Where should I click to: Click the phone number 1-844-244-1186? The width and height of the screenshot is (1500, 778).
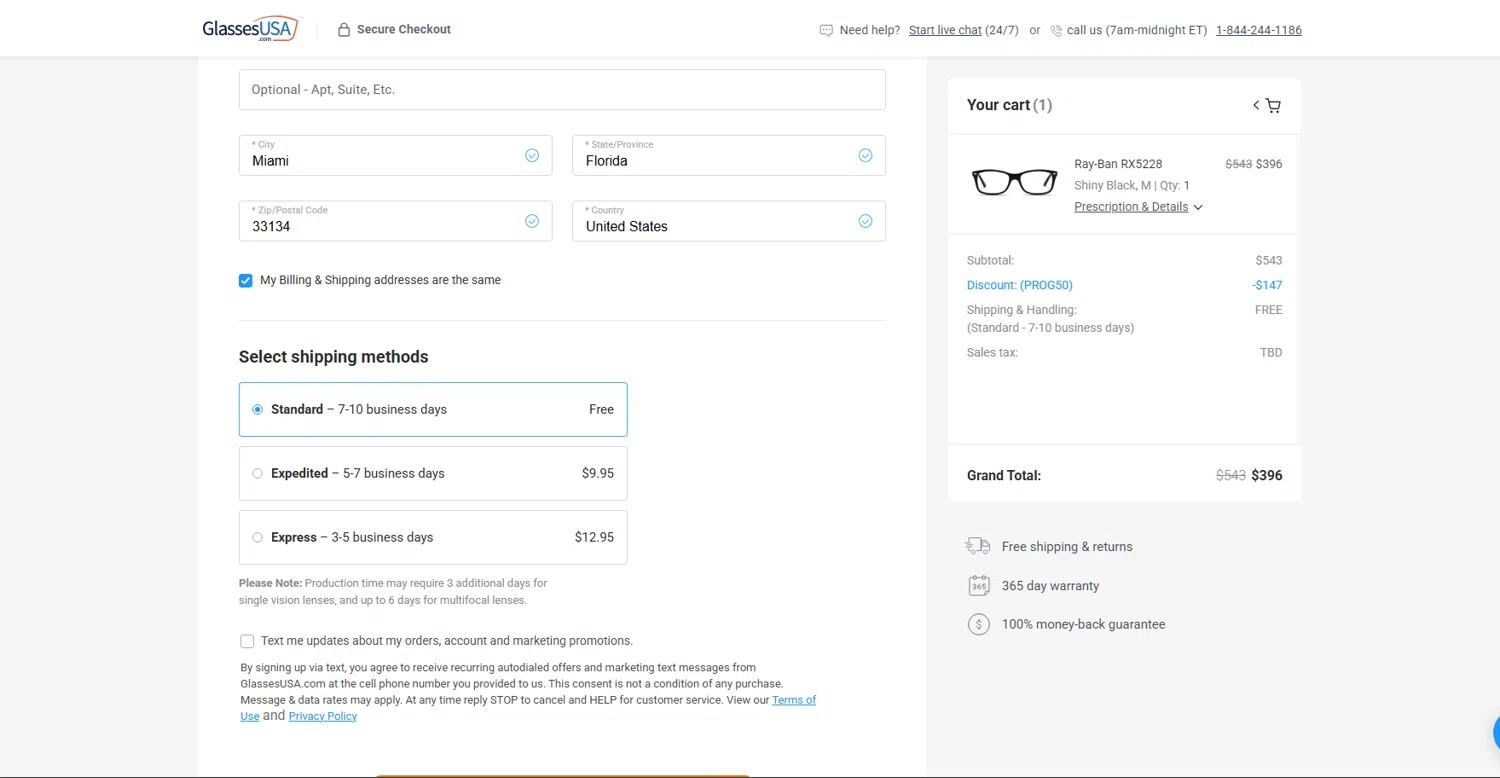(x=1258, y=30)
